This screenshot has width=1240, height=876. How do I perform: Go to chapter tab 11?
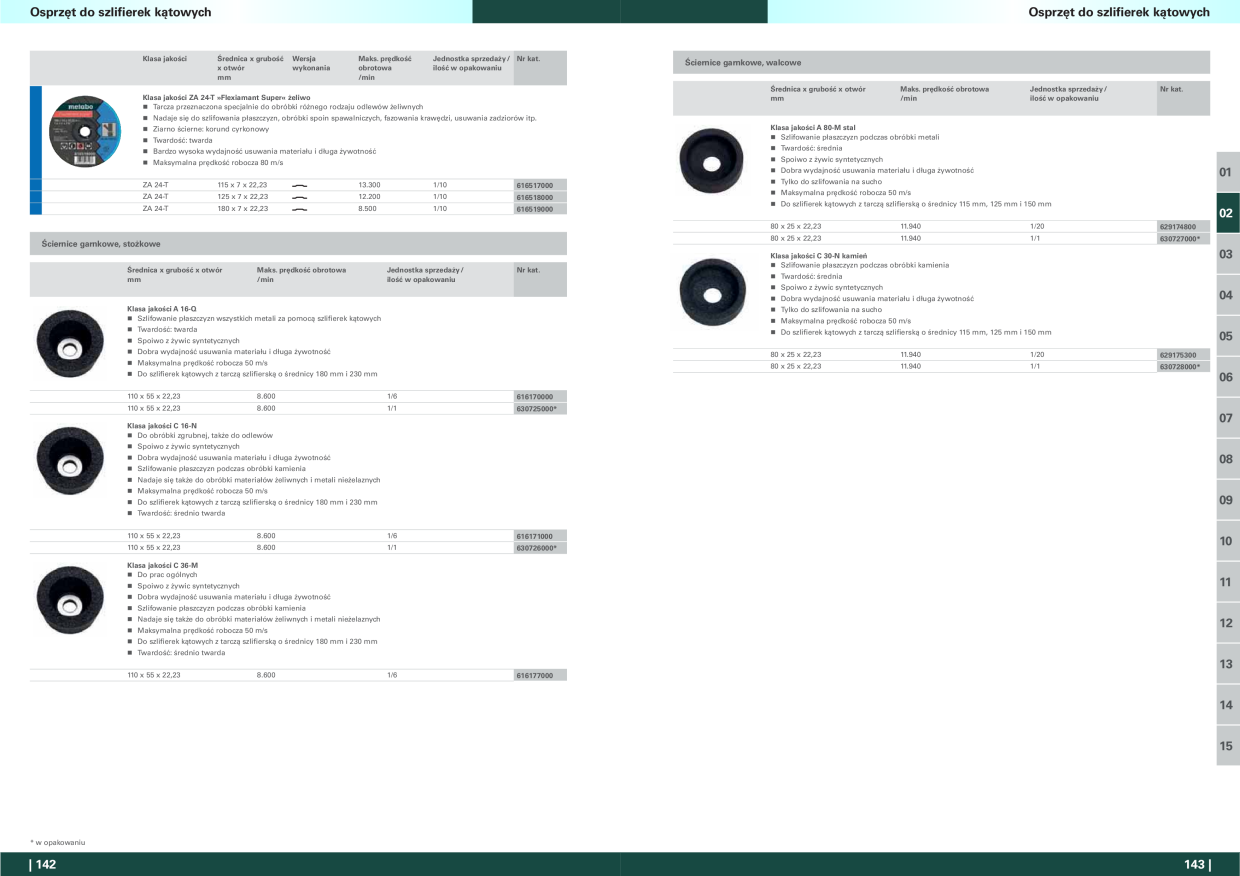click(1227, 582)
